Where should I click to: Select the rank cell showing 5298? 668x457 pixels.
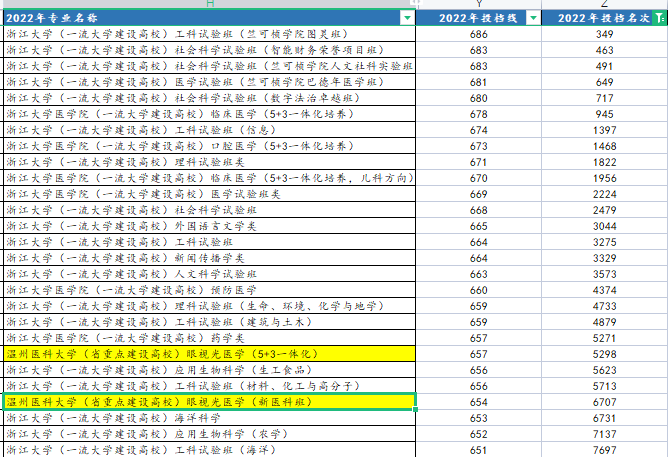605,354
